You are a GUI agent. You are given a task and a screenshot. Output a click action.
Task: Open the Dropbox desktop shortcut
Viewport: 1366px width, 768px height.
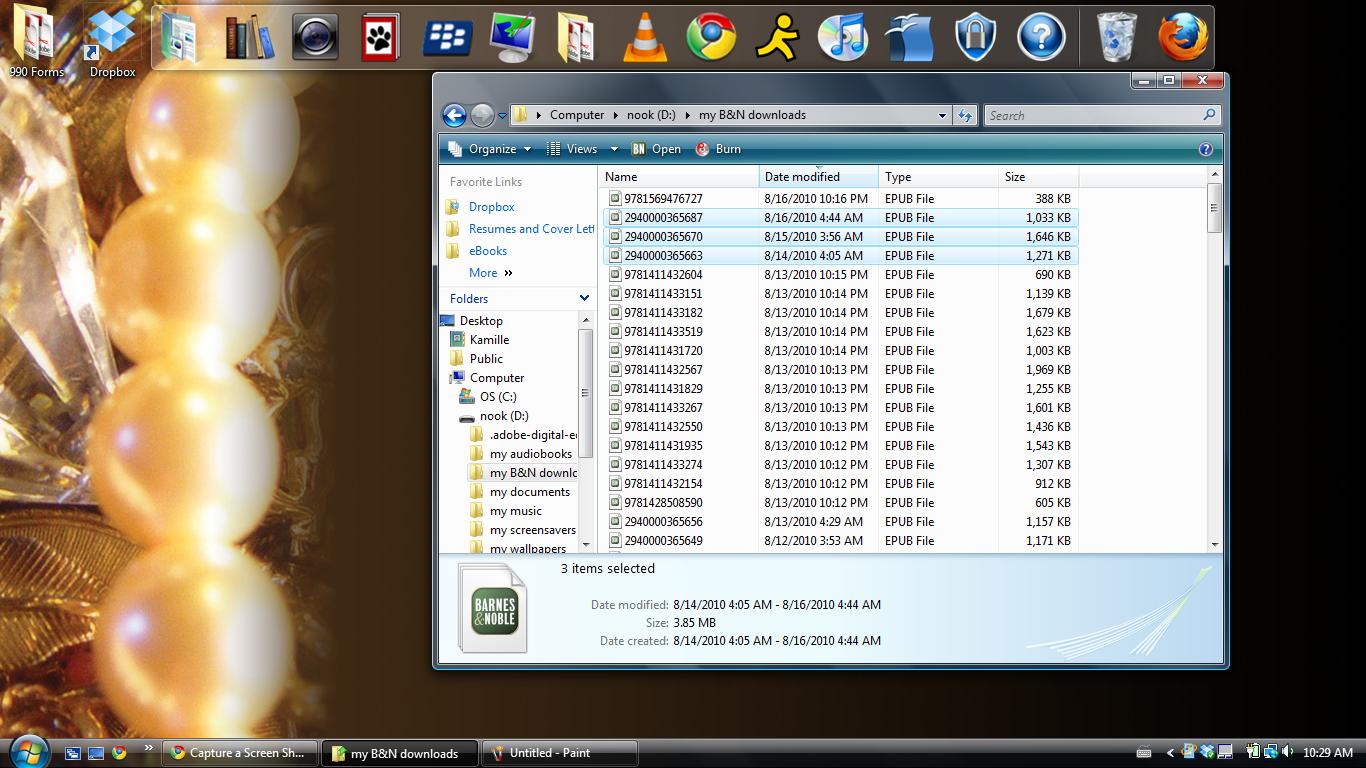[112, 43]
